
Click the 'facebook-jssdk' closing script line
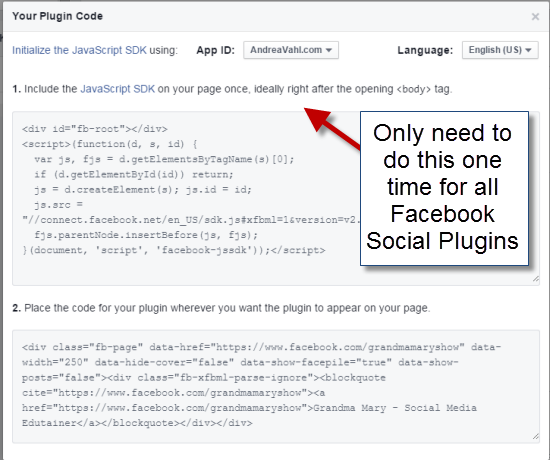[x=174, y=250]
